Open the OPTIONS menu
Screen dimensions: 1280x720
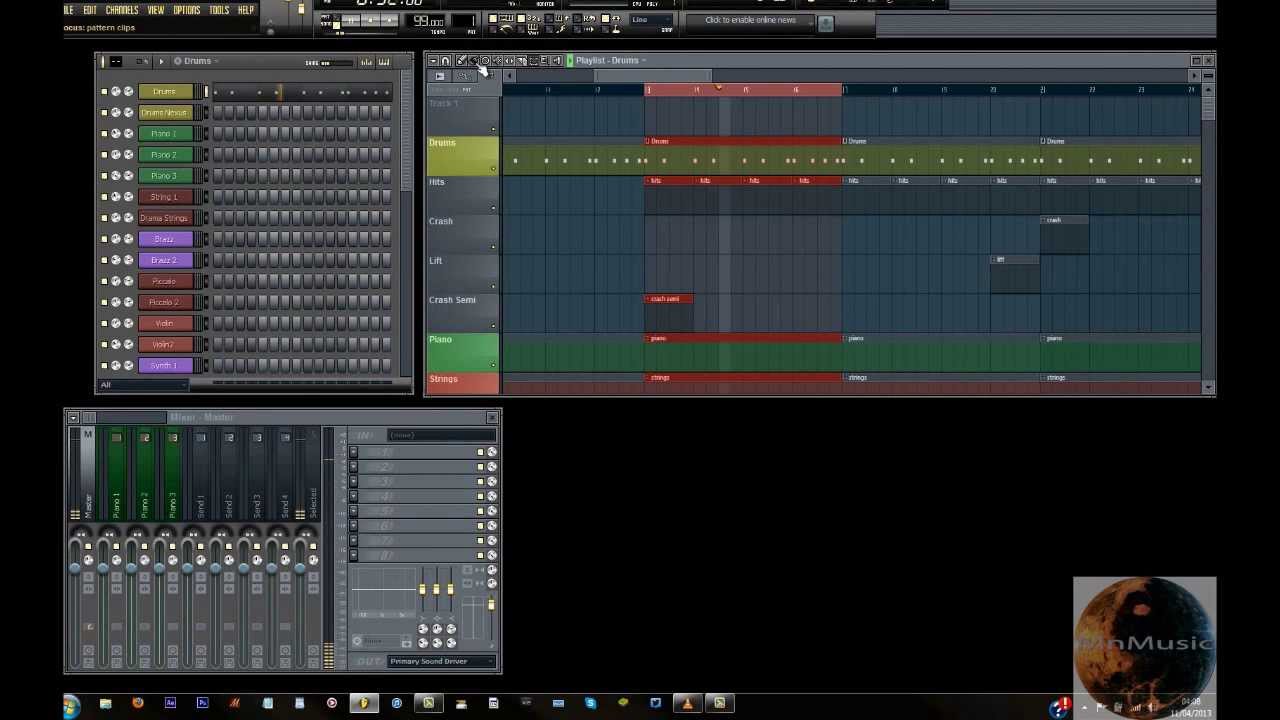[187, 10]
